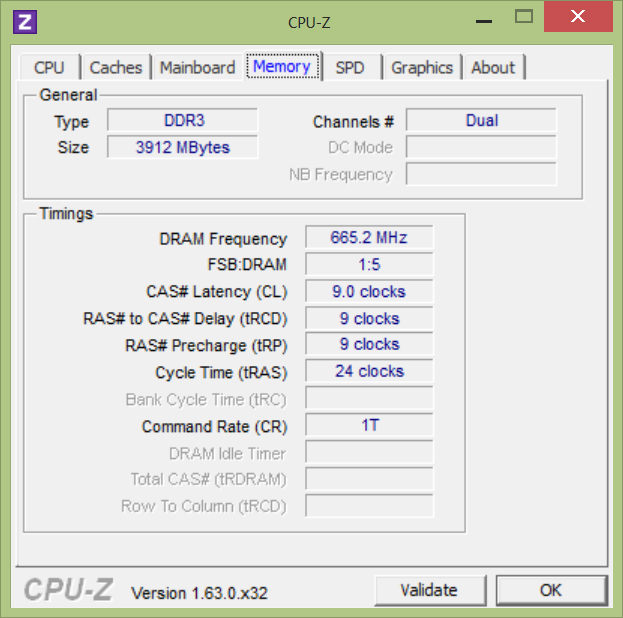Select the Mainboard tab
Screen dimensions: 623x618
[x=197, y=67]
